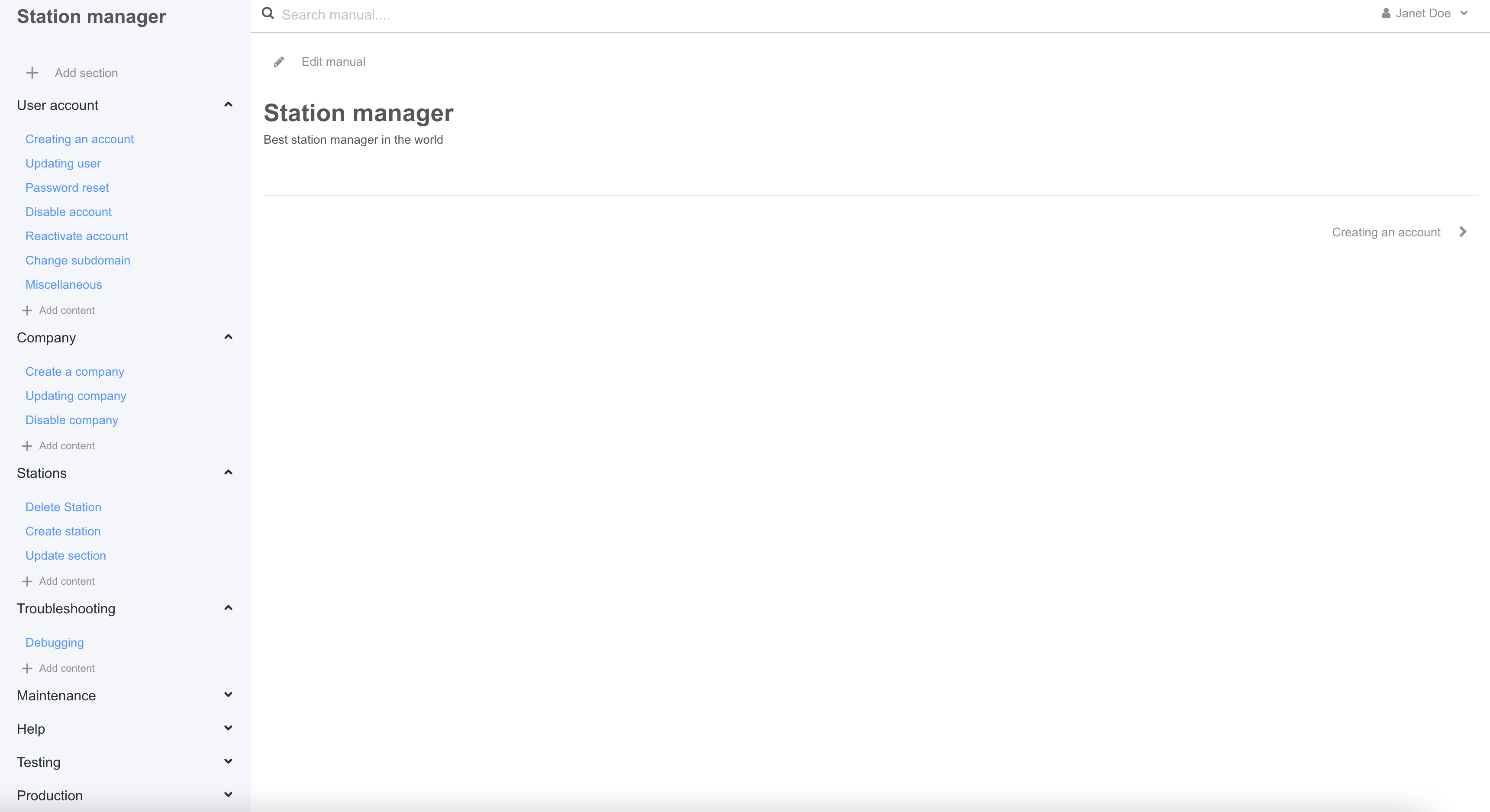
Task: Click the Station manager sidebar title
Action: coord(91,17)
